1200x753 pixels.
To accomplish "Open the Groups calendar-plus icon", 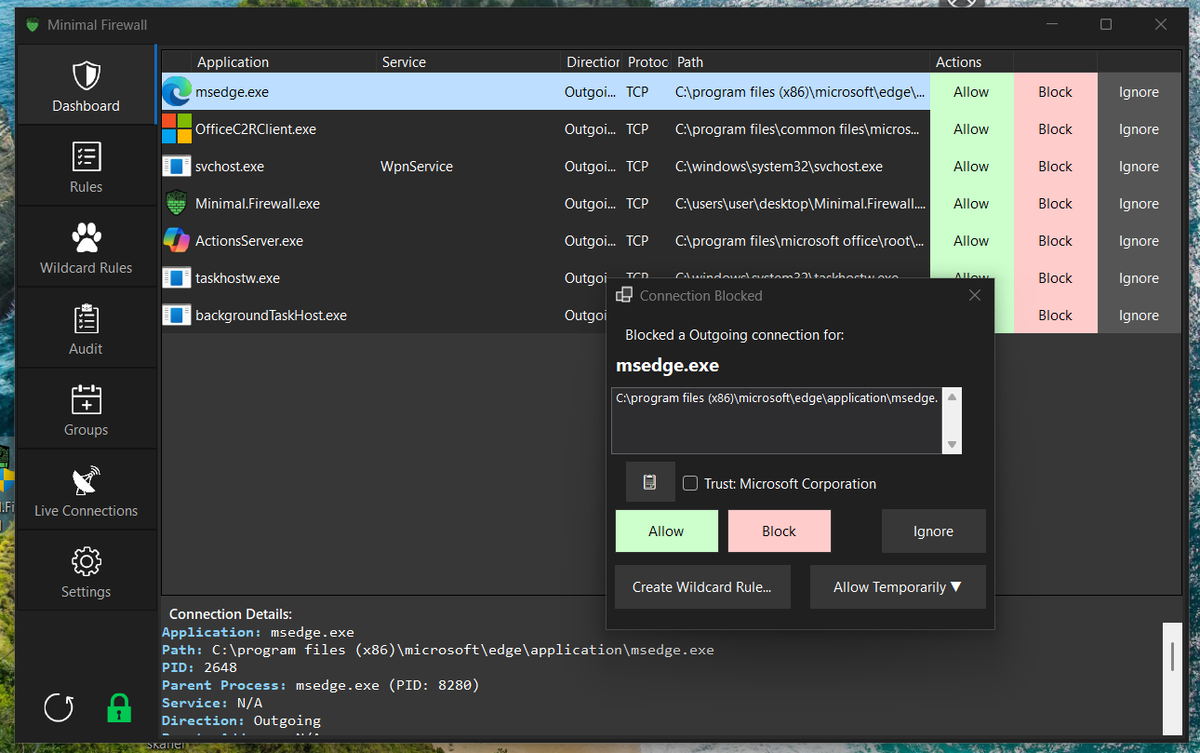I will point(86,399).
